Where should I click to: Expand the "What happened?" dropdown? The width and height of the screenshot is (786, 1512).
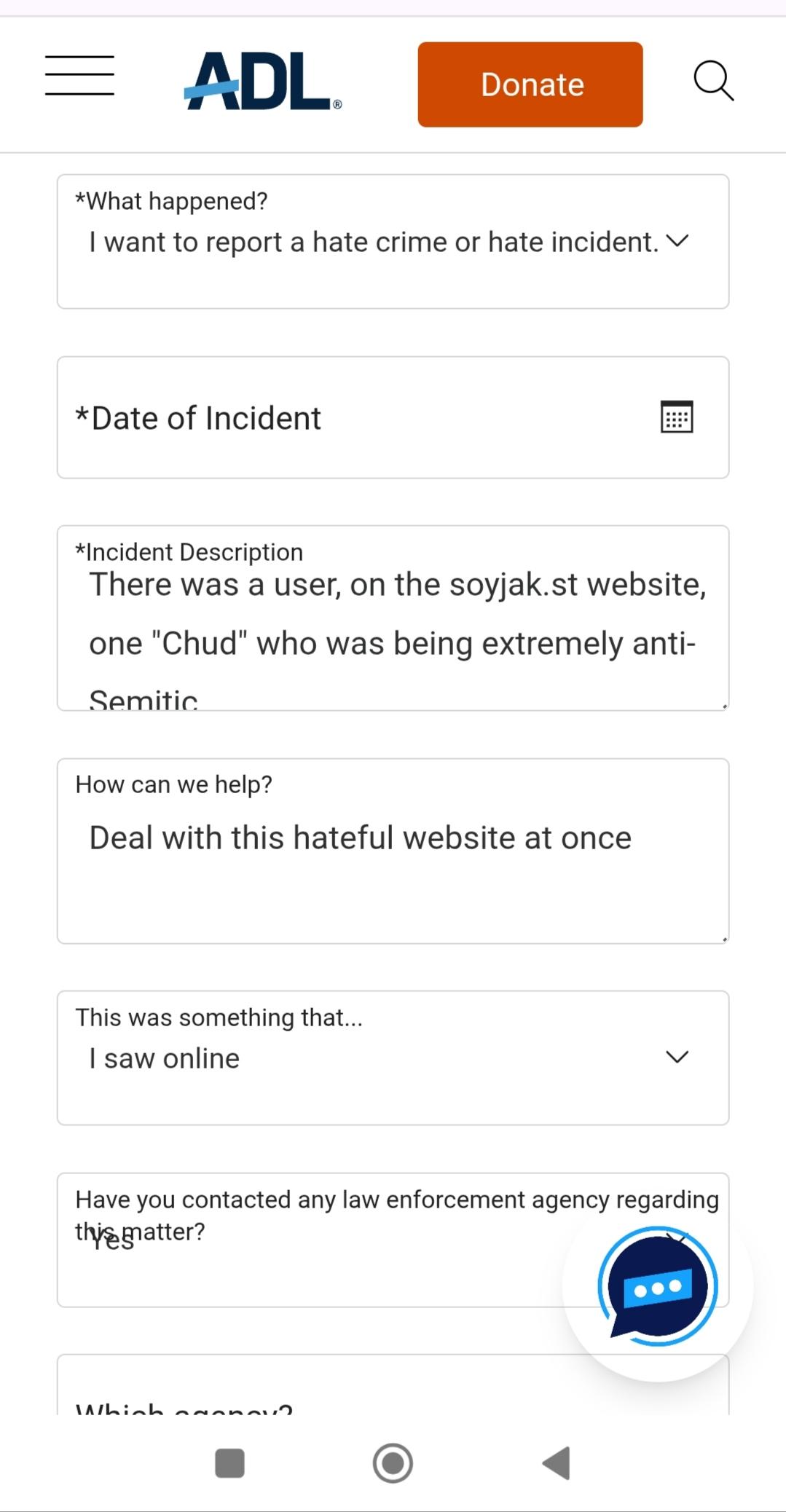(x=393, y=242)
